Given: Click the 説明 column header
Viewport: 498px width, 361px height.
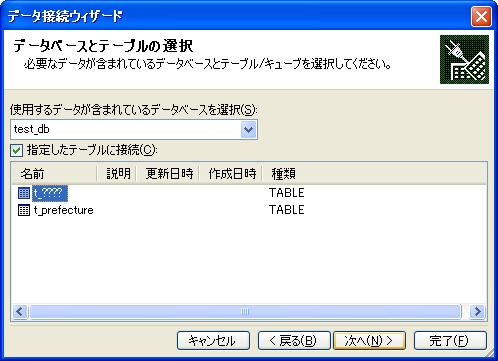Looking at the screenshot, I should pyautogui.click(x=117, y=174).
